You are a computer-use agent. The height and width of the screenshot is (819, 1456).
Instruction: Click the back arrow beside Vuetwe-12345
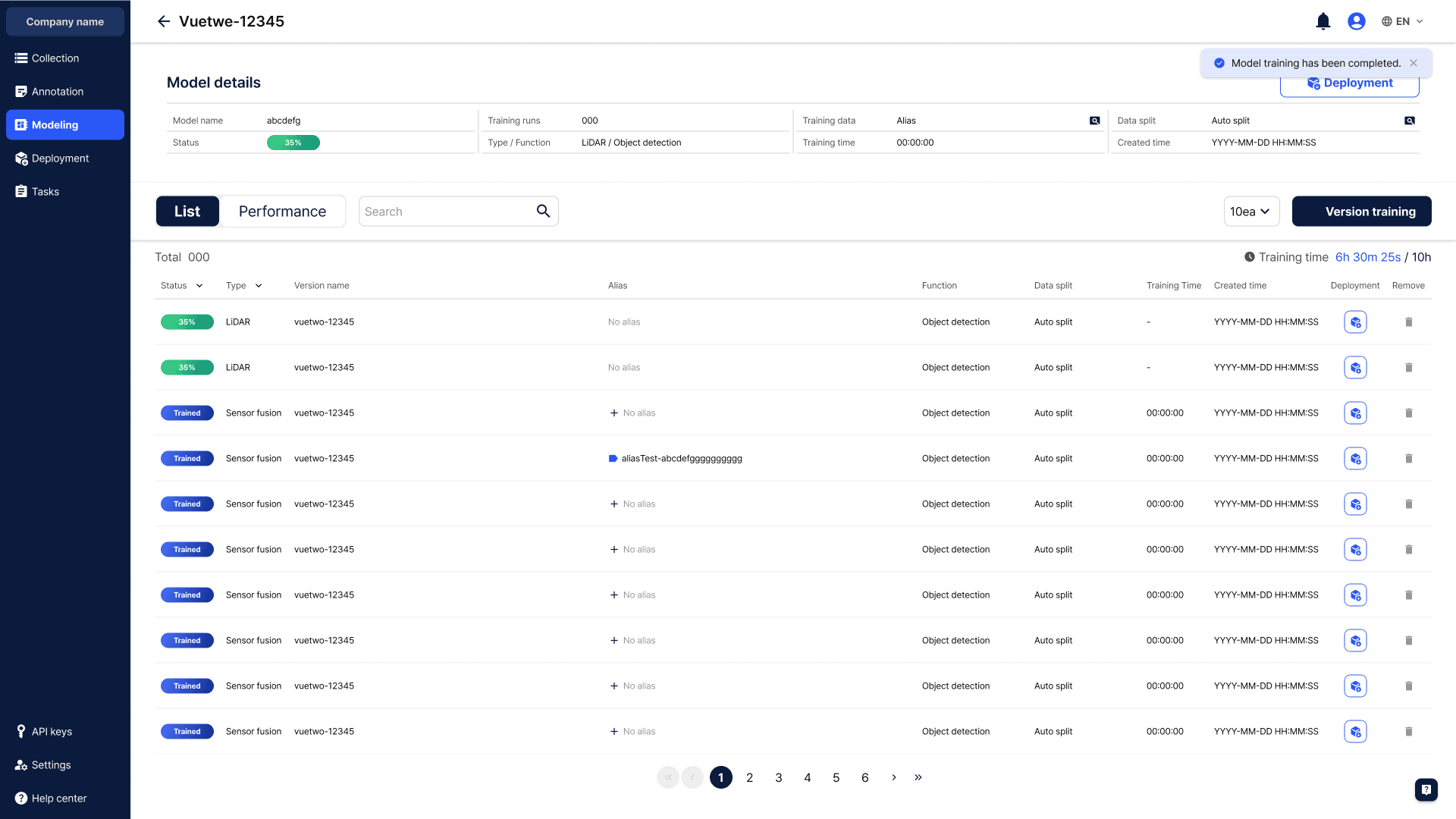coord(163,21)
